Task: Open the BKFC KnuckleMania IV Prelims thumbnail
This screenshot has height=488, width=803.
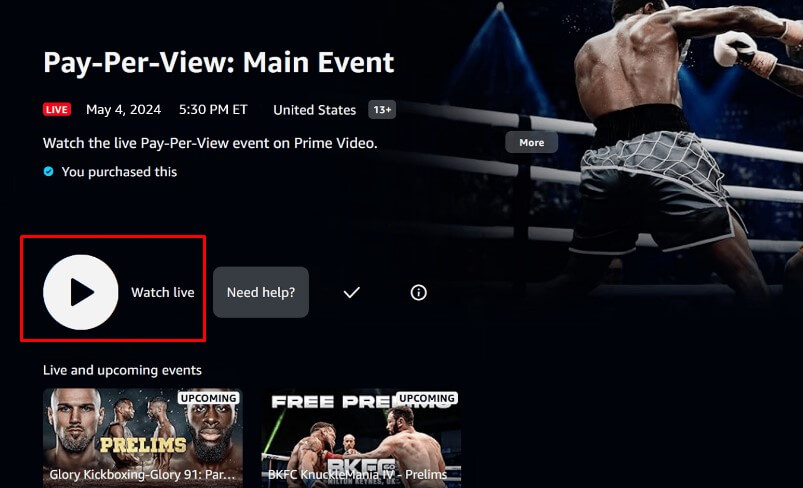Action: 361,438
